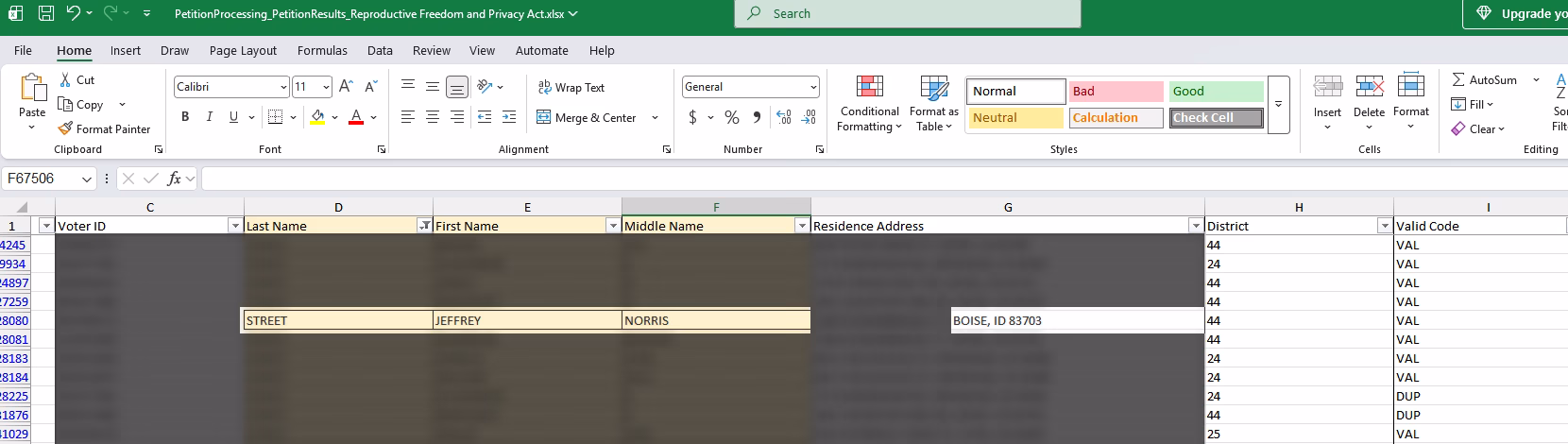Click the Save icon in title bar

[x=46, y=13]
